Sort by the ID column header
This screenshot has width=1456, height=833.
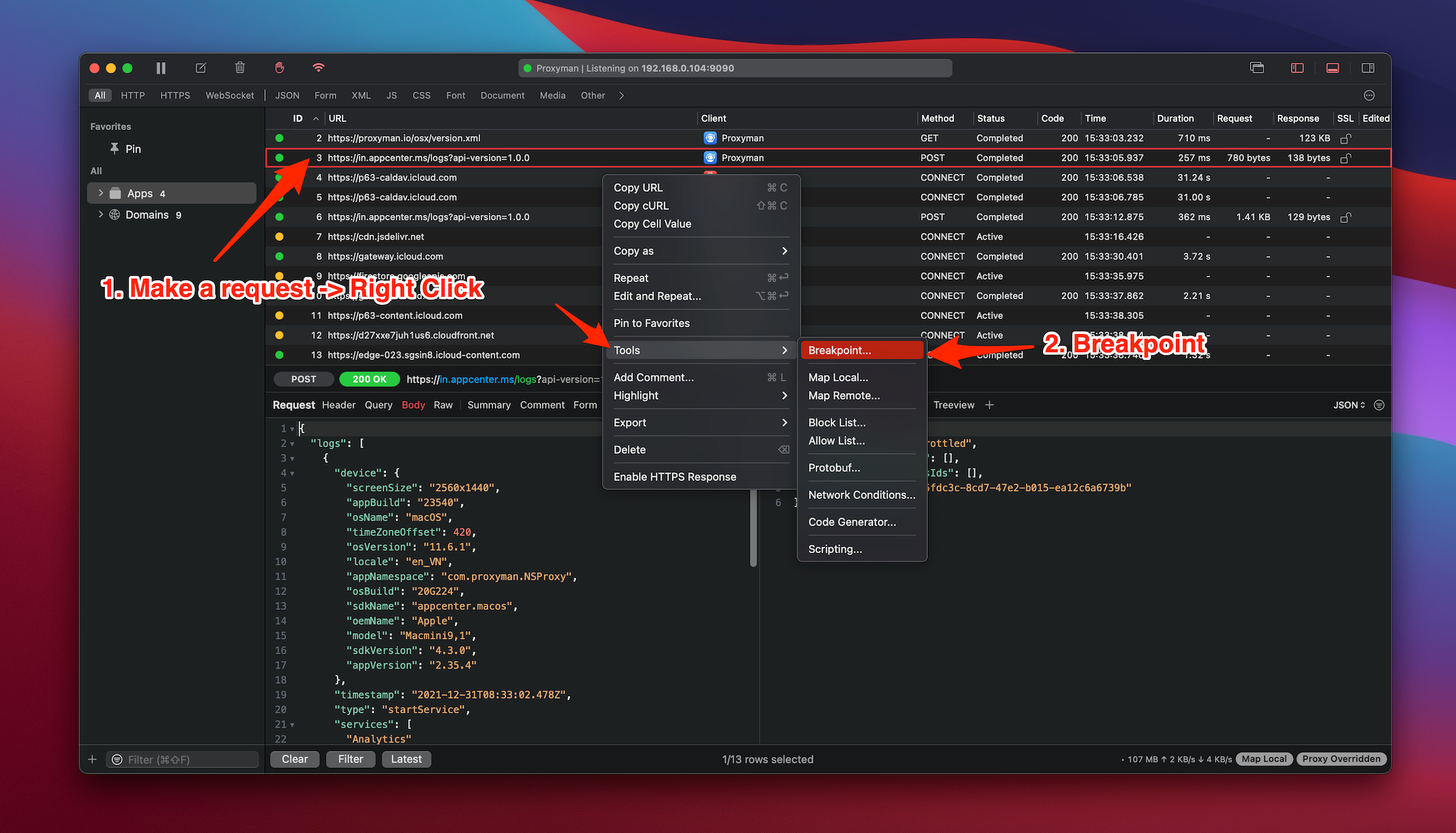tap(298, 118)
